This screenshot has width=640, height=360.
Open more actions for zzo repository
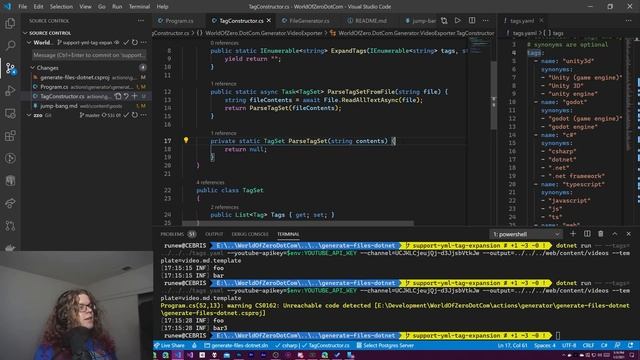pyautogui.click(x=143, y=115)
